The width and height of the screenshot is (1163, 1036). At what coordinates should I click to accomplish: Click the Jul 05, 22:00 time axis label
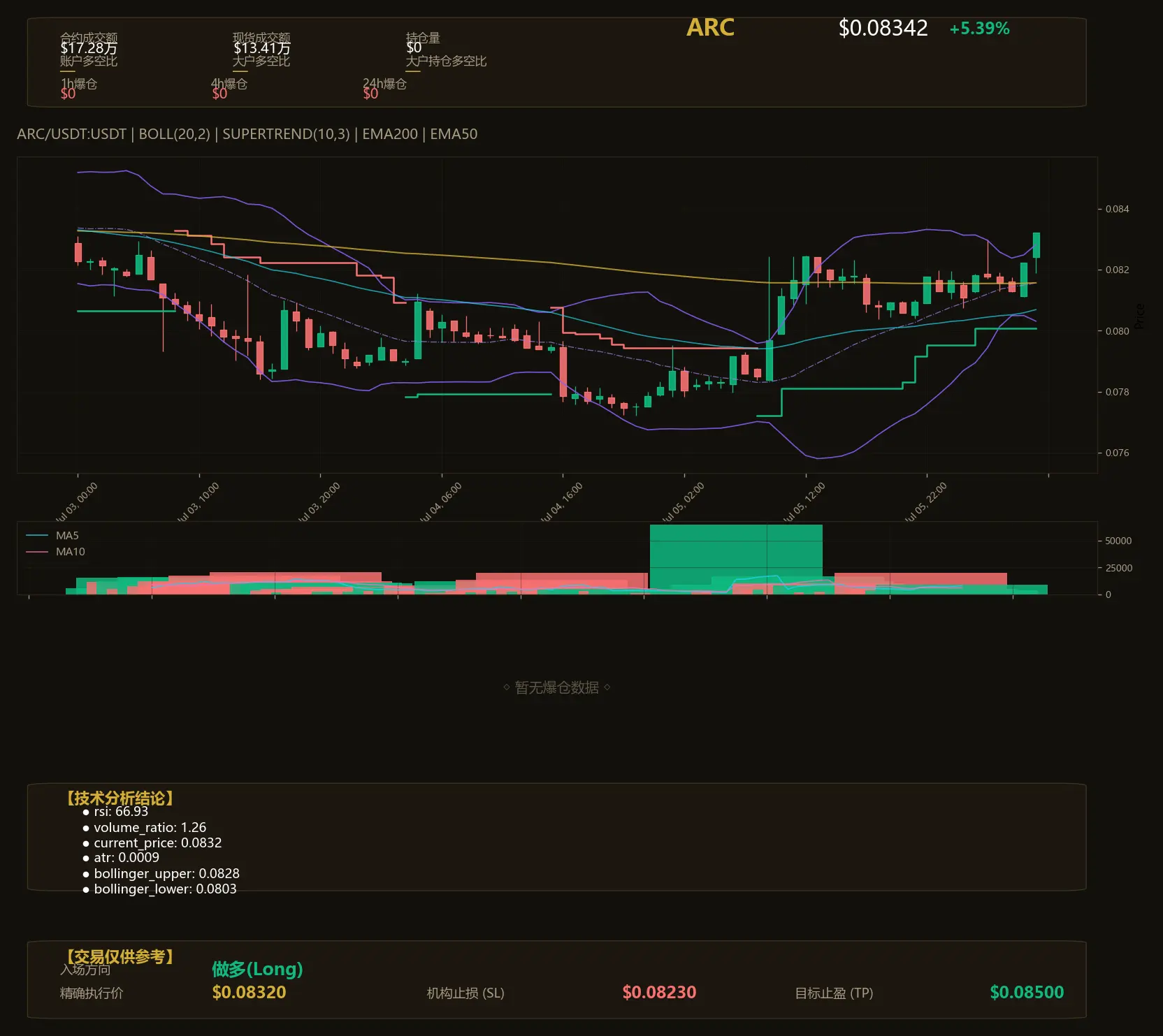926,502
